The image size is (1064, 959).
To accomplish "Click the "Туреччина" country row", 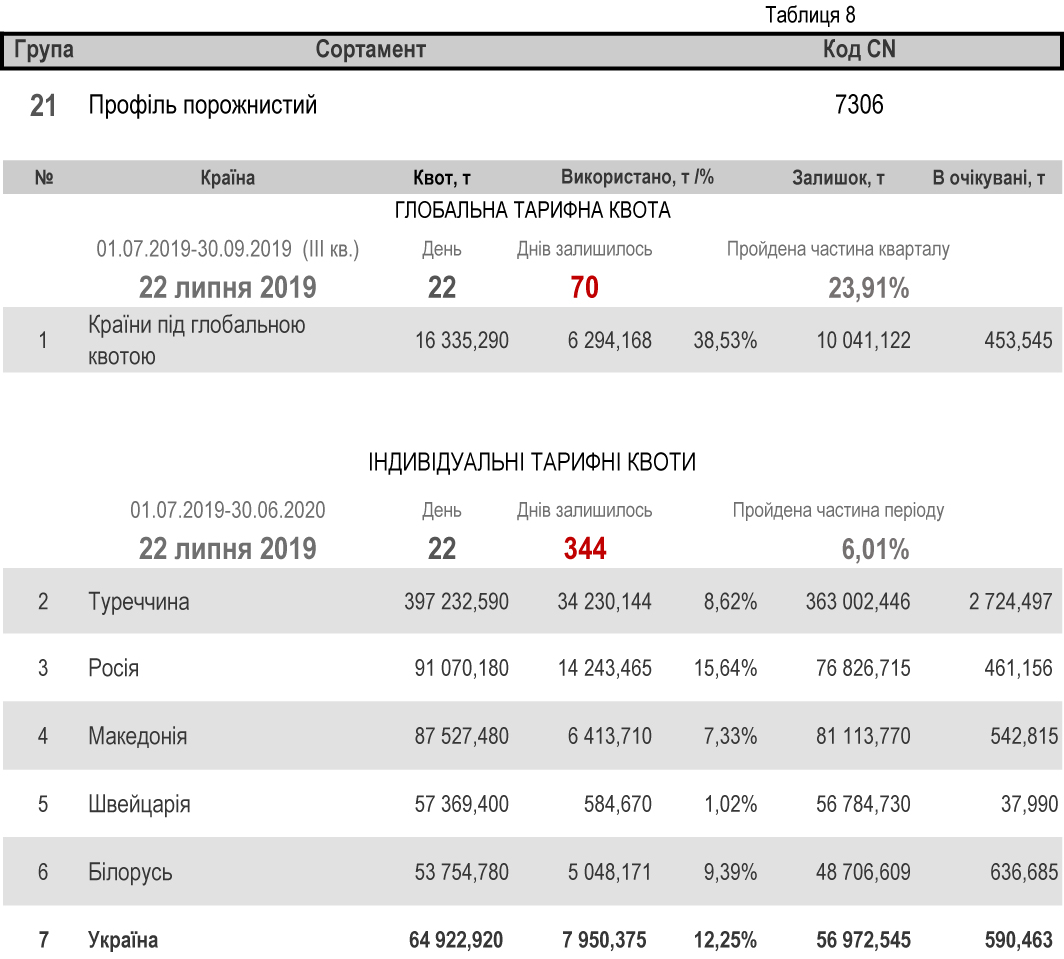I will (139, 602).
